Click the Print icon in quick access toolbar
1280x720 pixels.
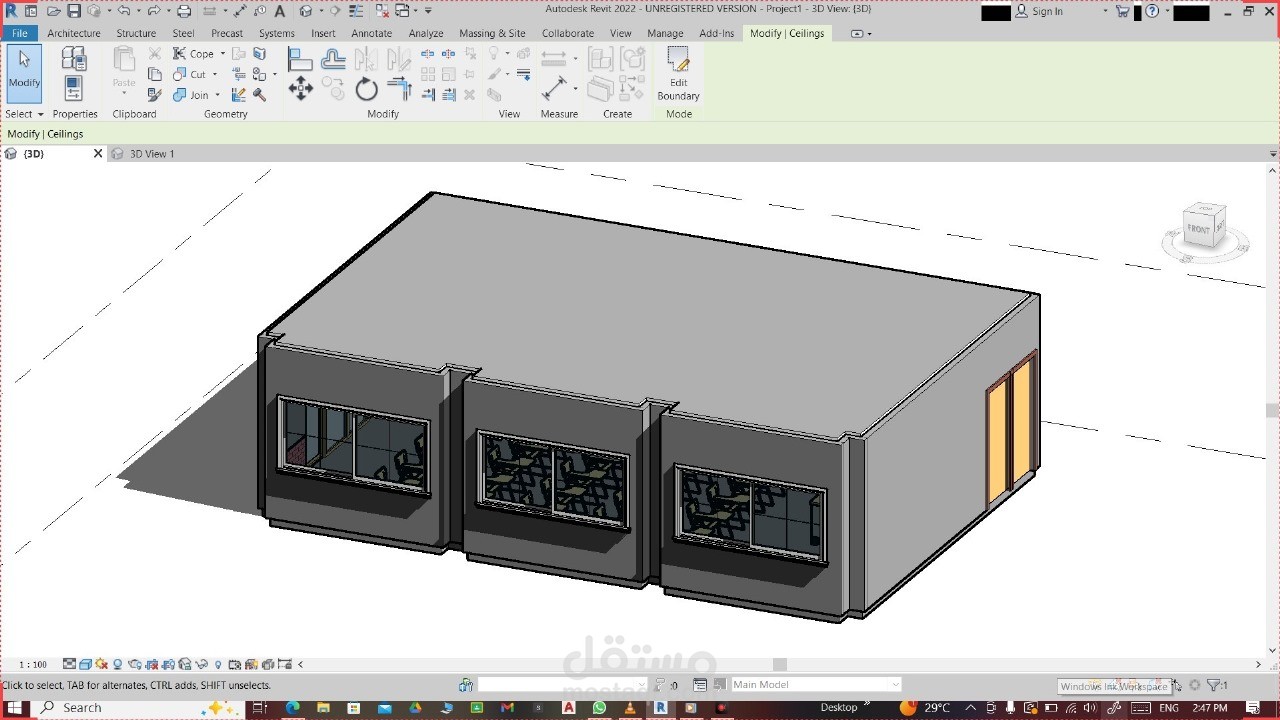183,11
